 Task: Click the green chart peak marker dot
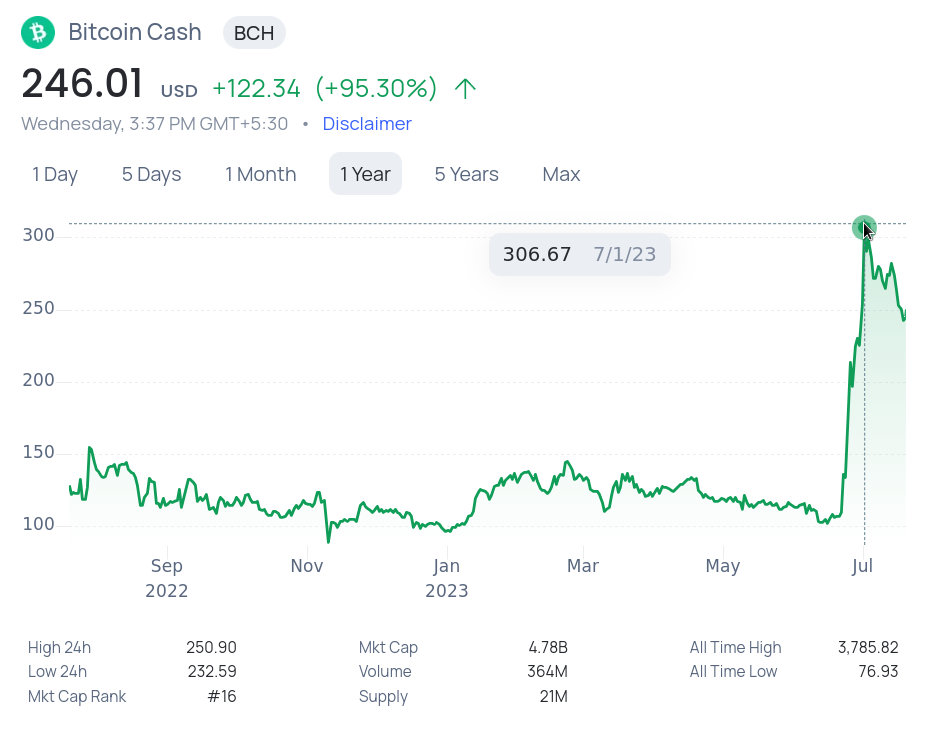pyautogui.click(x=864, y=227)
